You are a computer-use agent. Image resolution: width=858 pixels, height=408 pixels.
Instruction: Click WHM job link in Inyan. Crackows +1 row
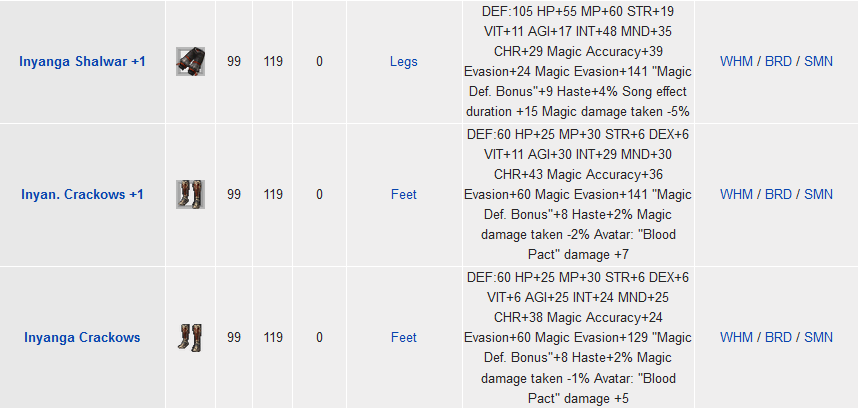click(737, 194)
